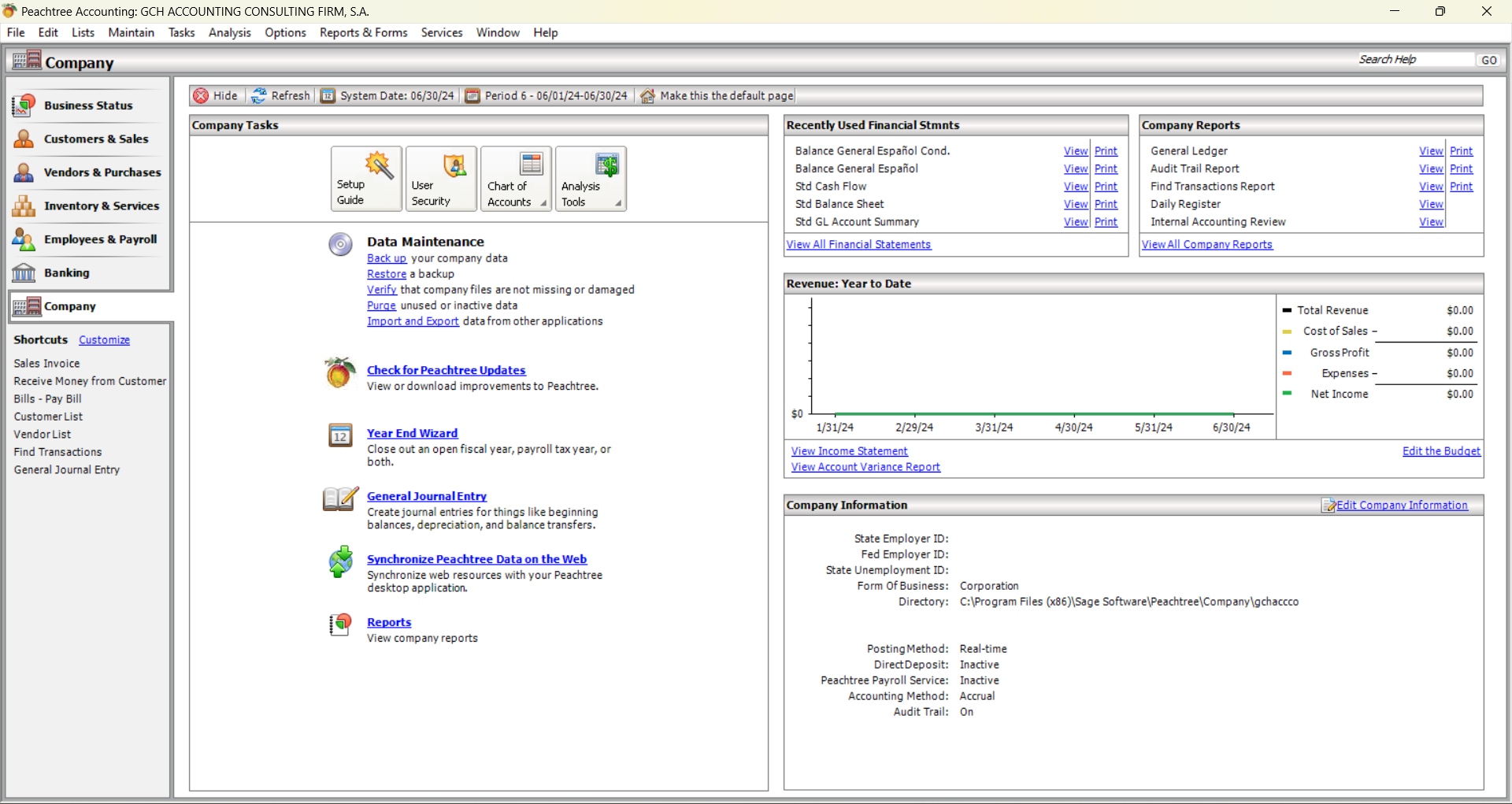
Task: Open the Help menu
Action: click(545, 32)
